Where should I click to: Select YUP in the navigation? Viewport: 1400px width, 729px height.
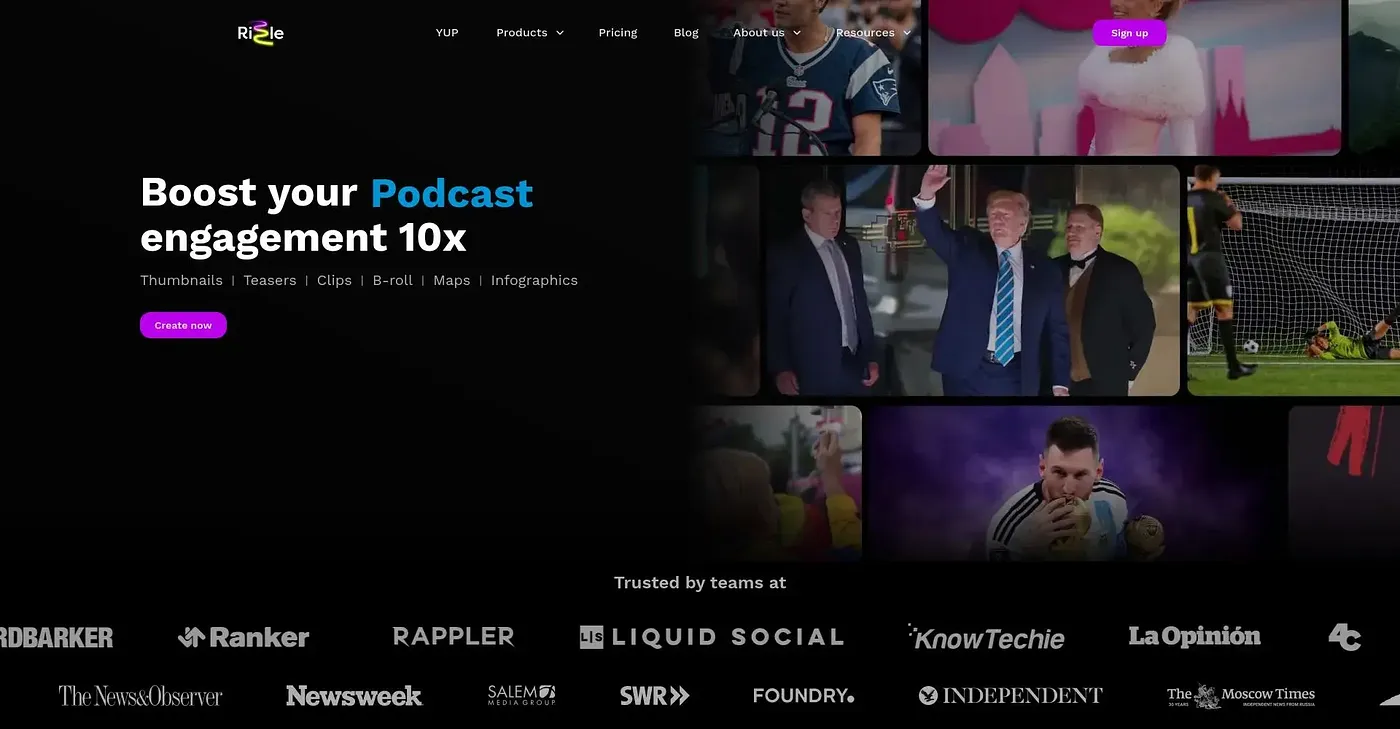[447, 33]
